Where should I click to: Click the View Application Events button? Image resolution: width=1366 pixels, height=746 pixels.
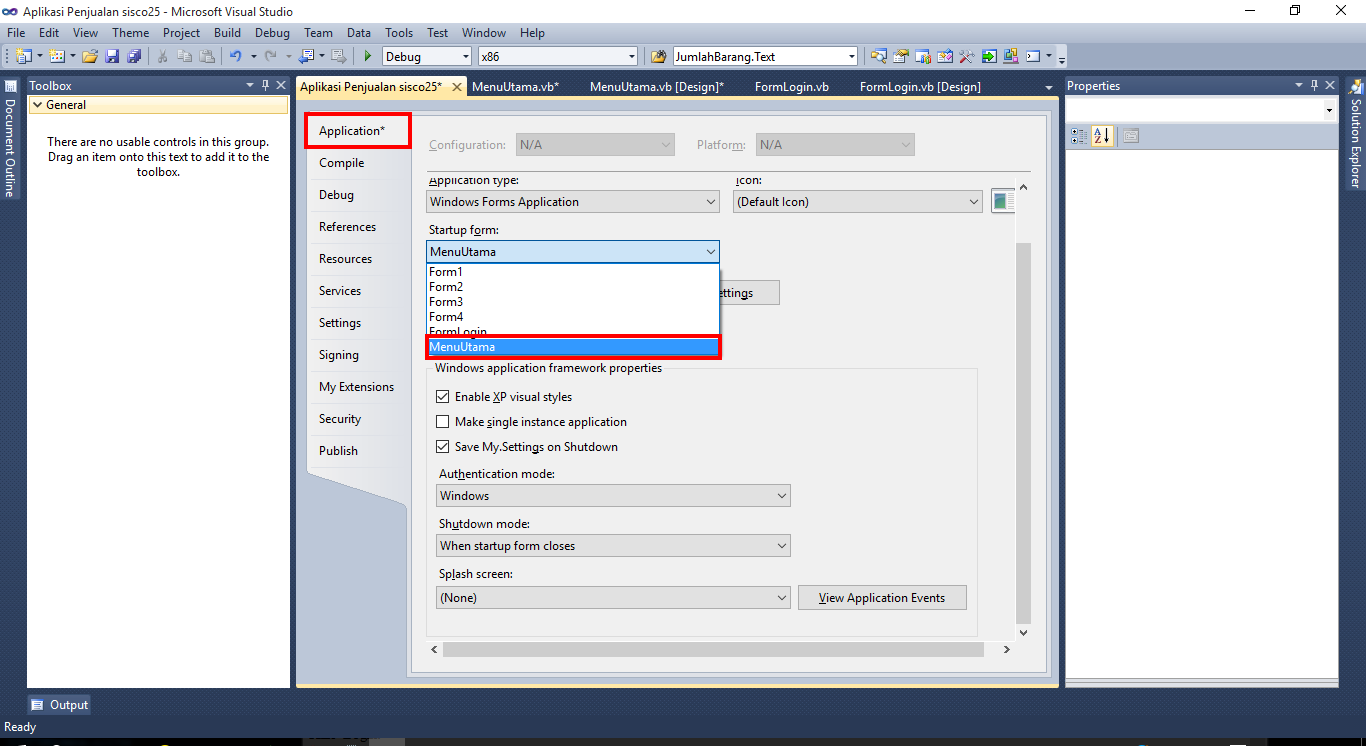881,597
